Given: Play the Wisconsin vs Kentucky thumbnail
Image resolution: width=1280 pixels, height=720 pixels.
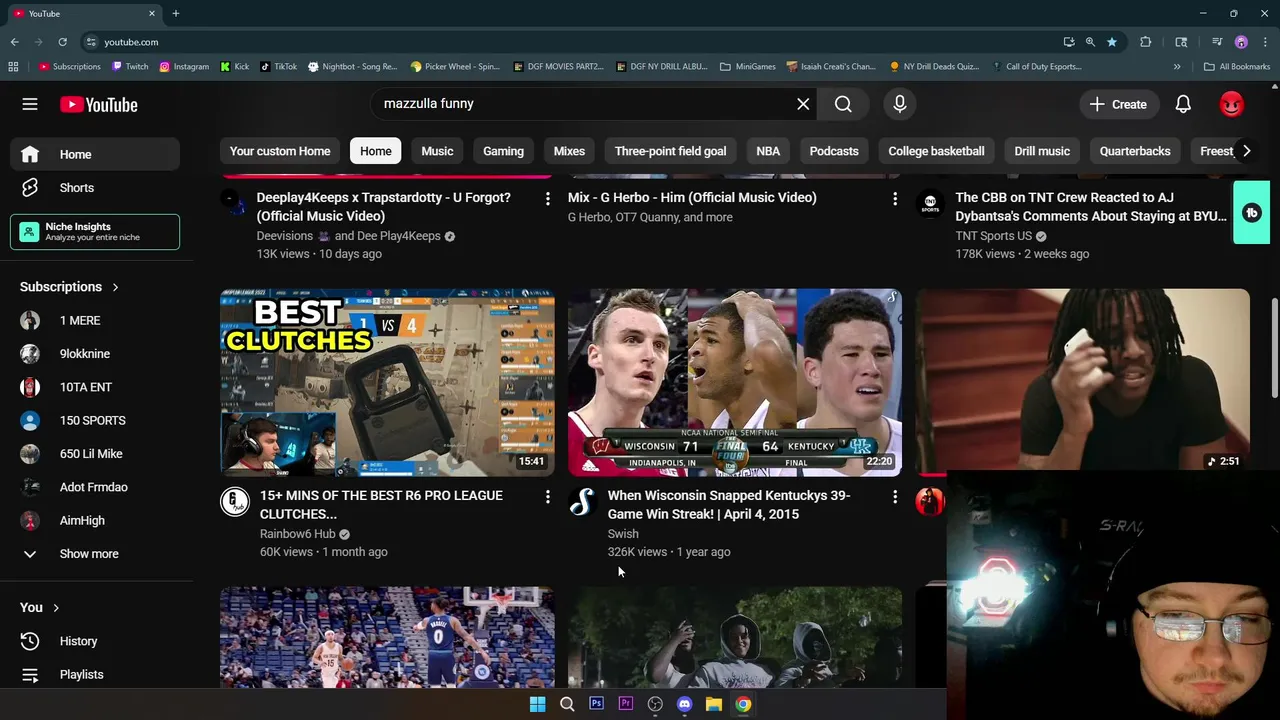Looking at the screenshot, I should pos(735,383).
